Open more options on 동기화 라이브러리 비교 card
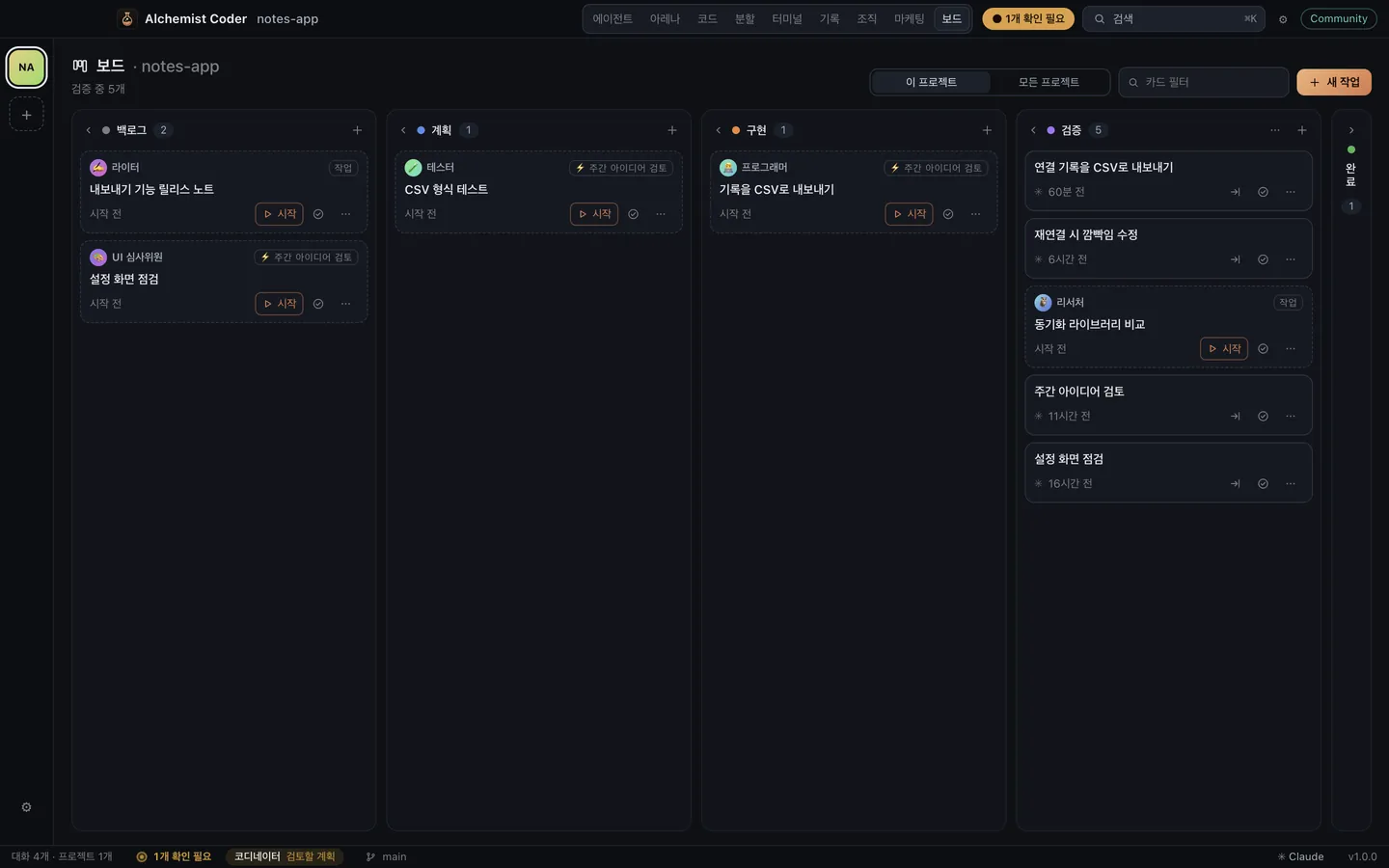1389x868 pixels. pos(1291,349)
